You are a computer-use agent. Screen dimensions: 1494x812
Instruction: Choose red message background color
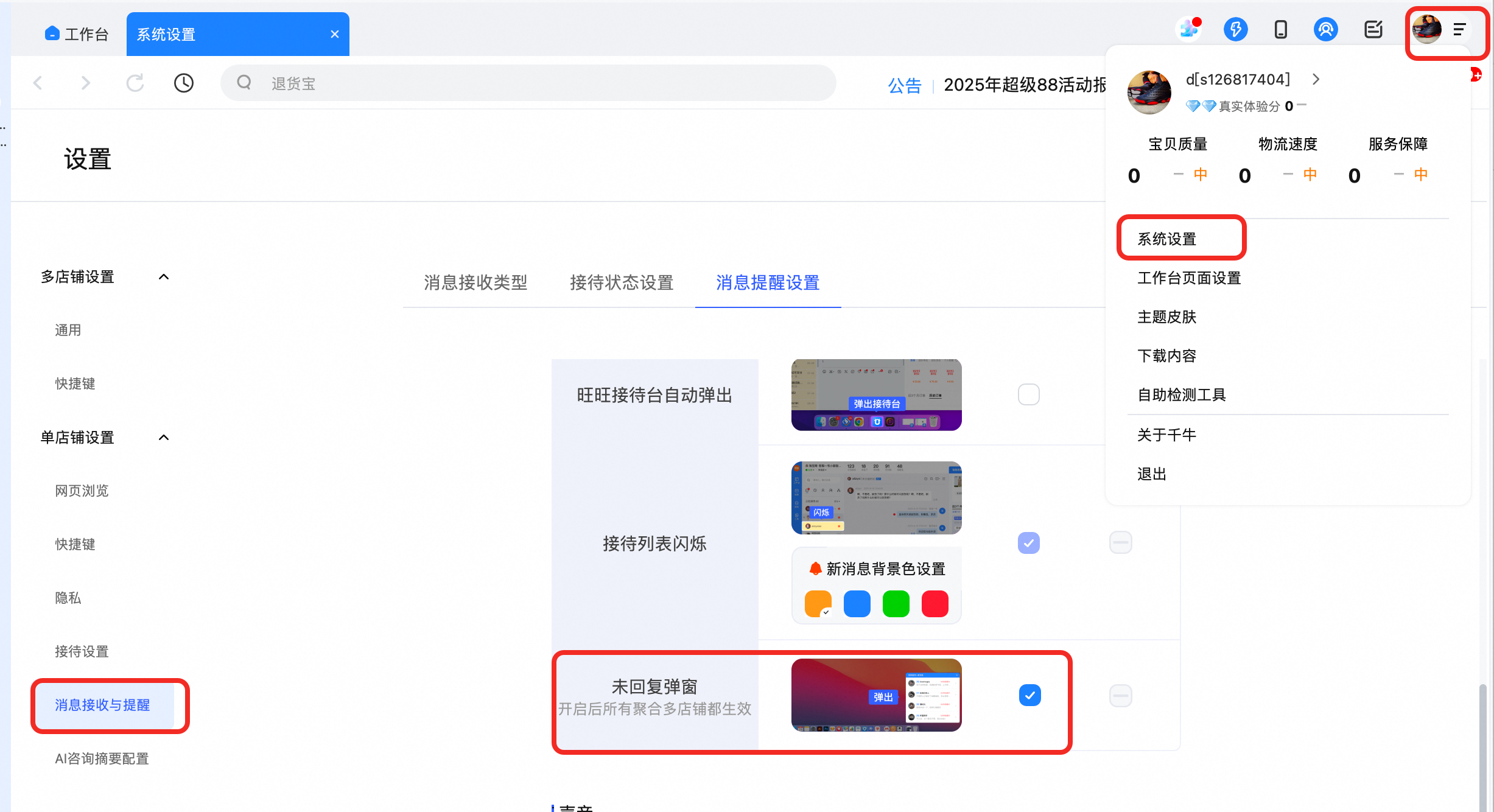(x=935, y=604)
